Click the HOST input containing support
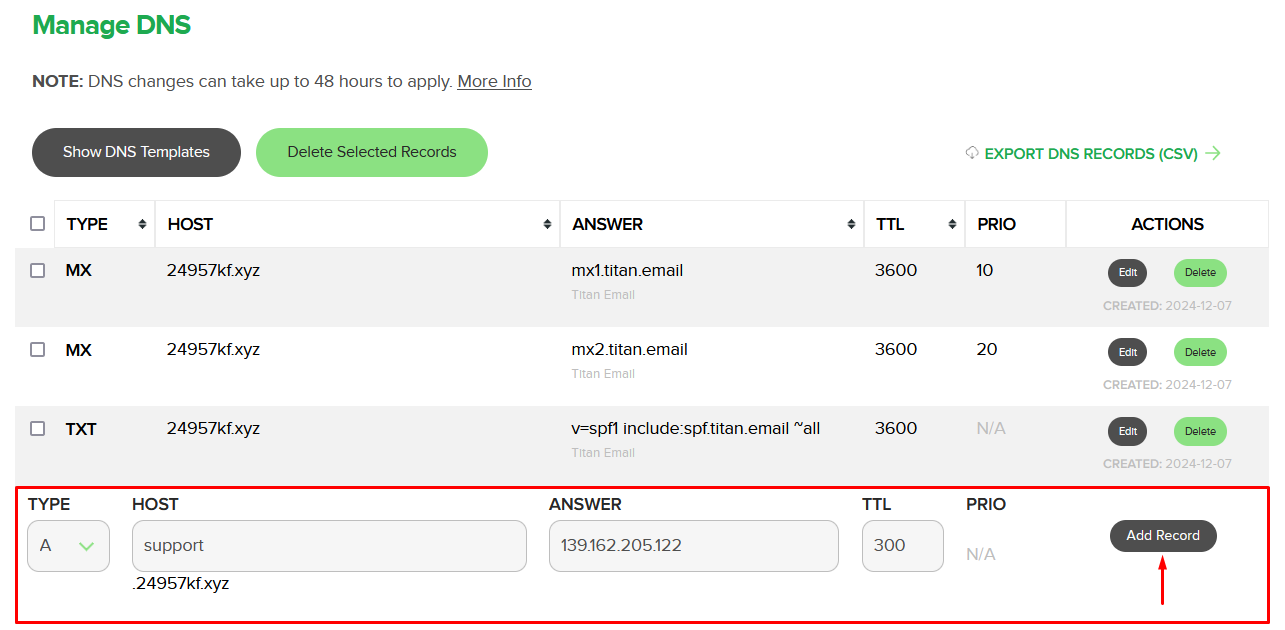This screenshot has width=1285, height=630. click(x=329, y=546)
